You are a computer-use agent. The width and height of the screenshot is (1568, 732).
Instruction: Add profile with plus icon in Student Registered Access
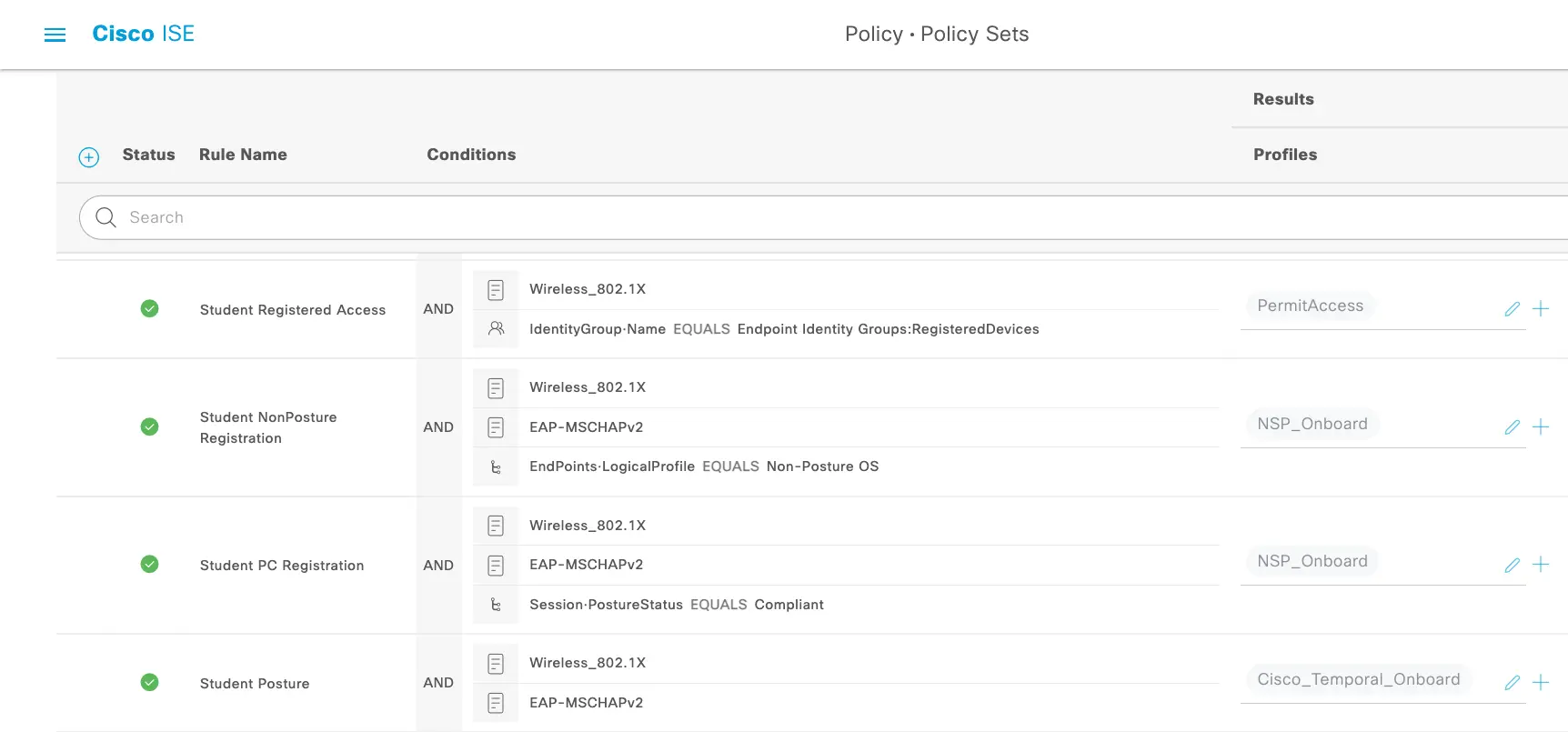coord(1541,309)
